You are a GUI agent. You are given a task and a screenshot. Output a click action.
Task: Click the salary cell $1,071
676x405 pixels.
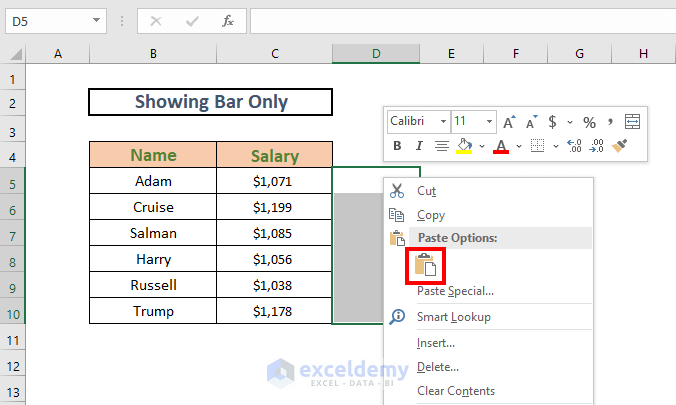pos(275,181)
